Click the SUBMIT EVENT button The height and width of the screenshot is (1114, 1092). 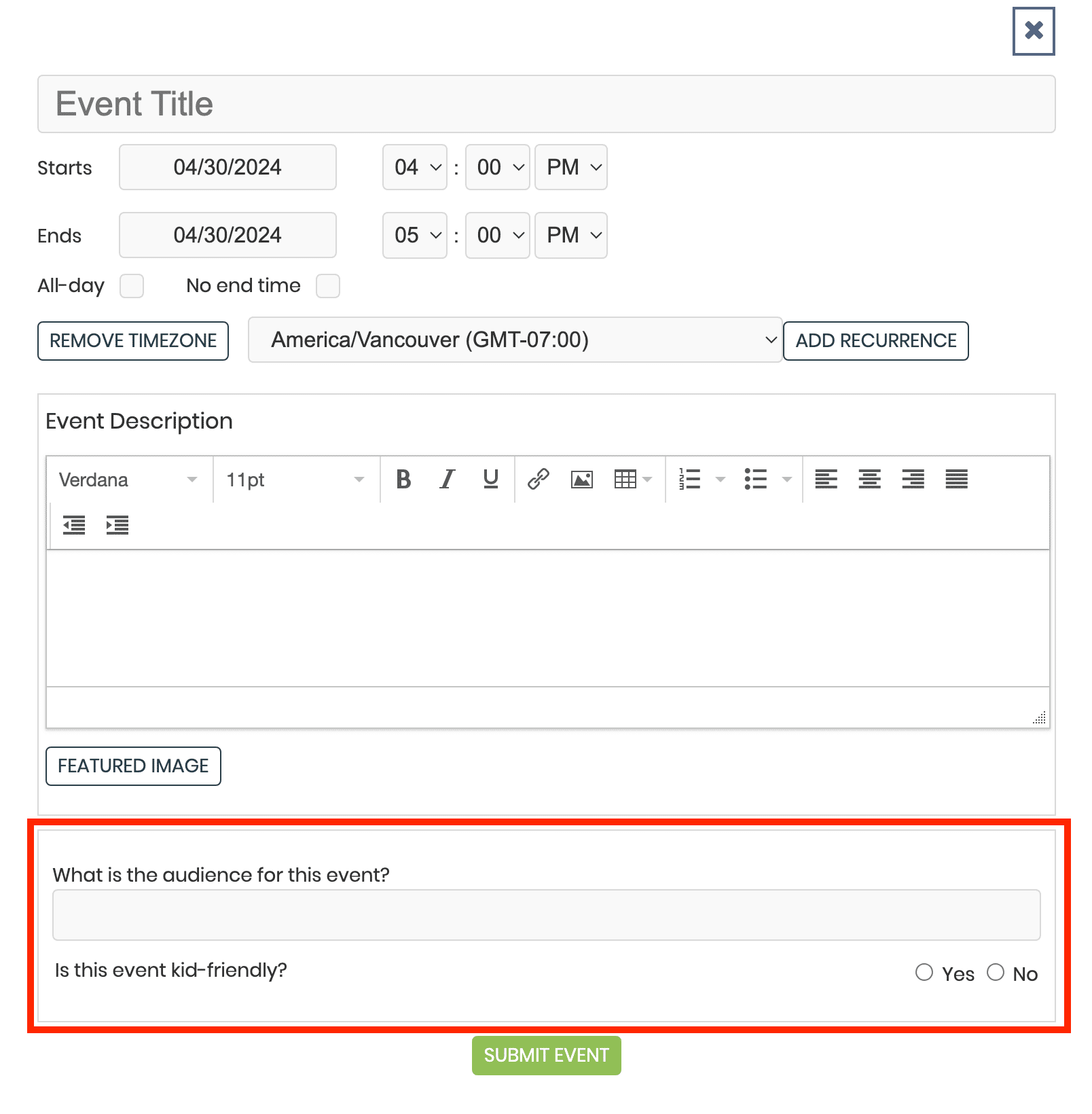546,1056
